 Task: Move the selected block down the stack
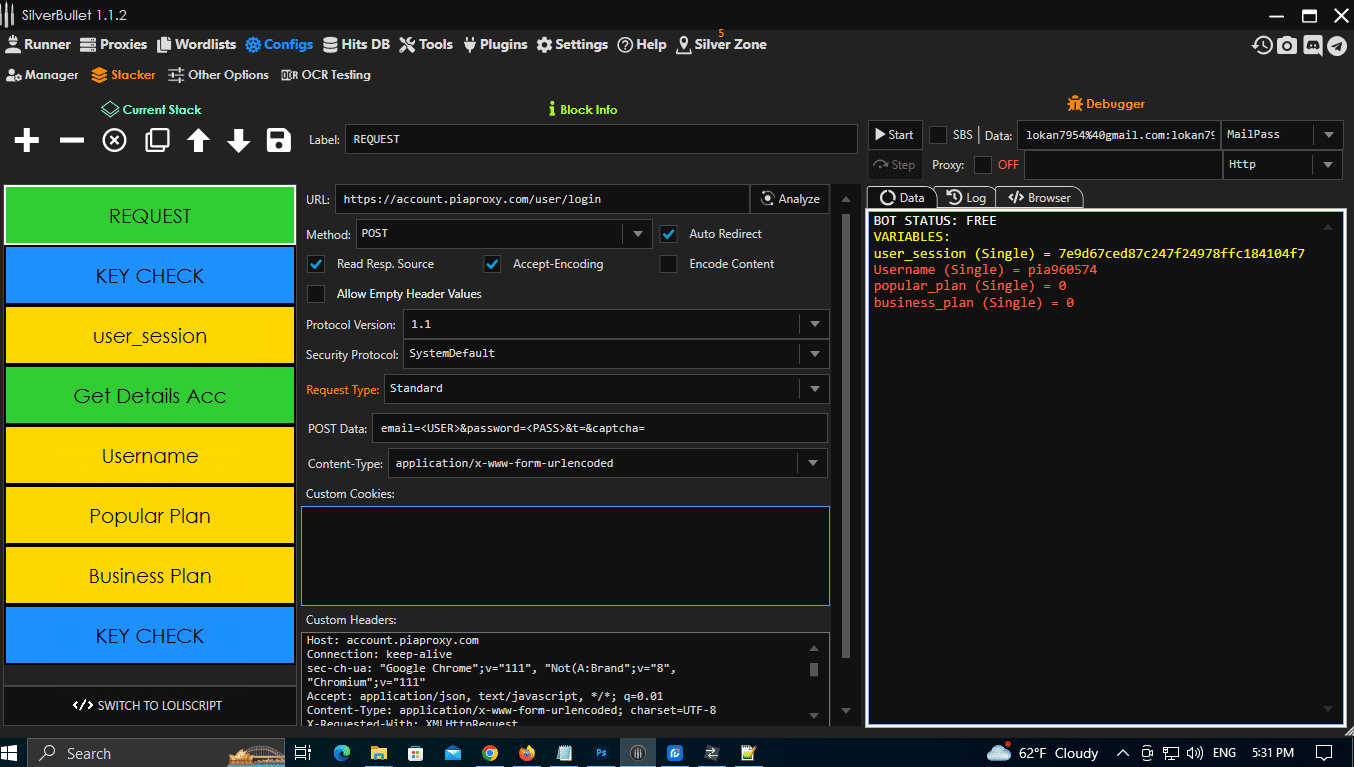pyautogui.click(x=238, y=140)
